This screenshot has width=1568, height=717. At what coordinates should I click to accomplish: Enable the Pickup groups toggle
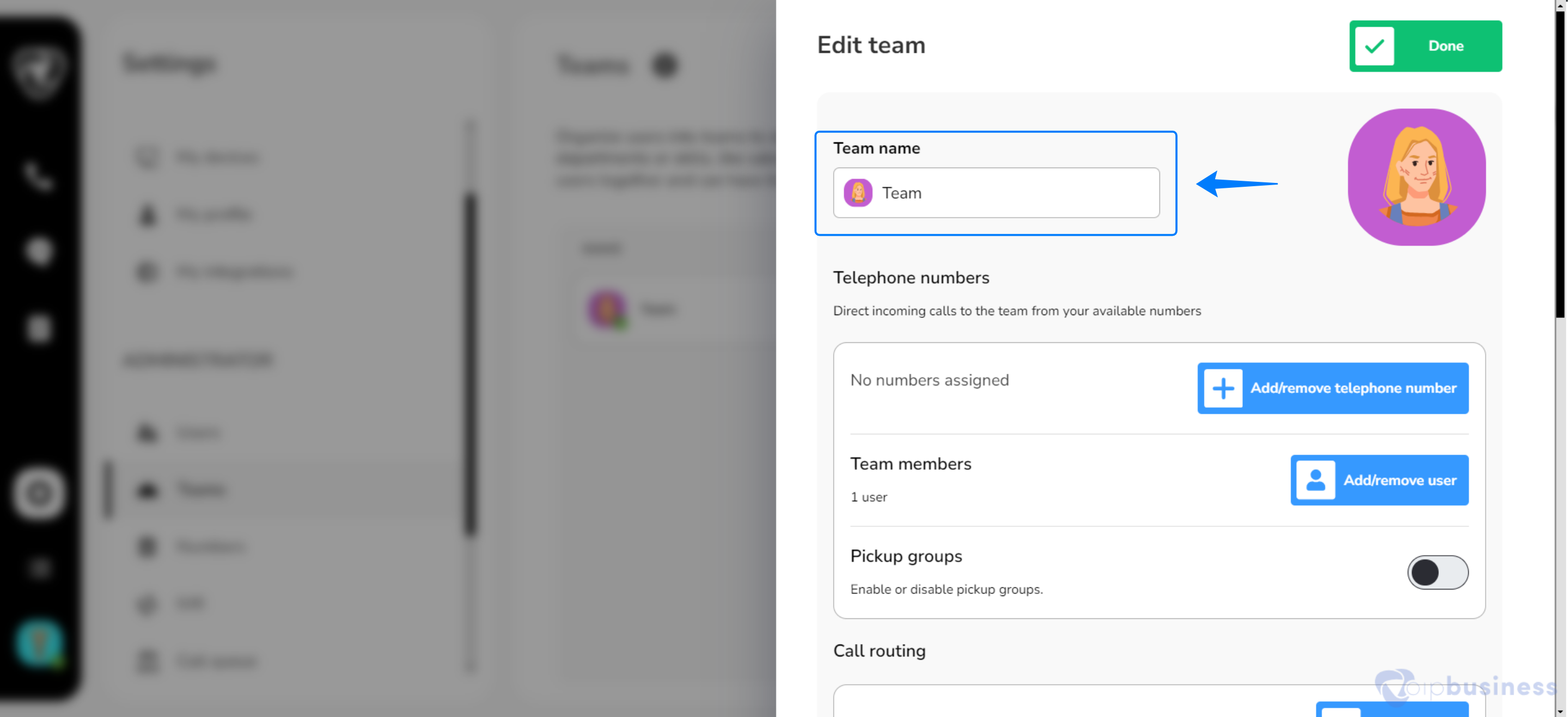(x=1437, y=572)
